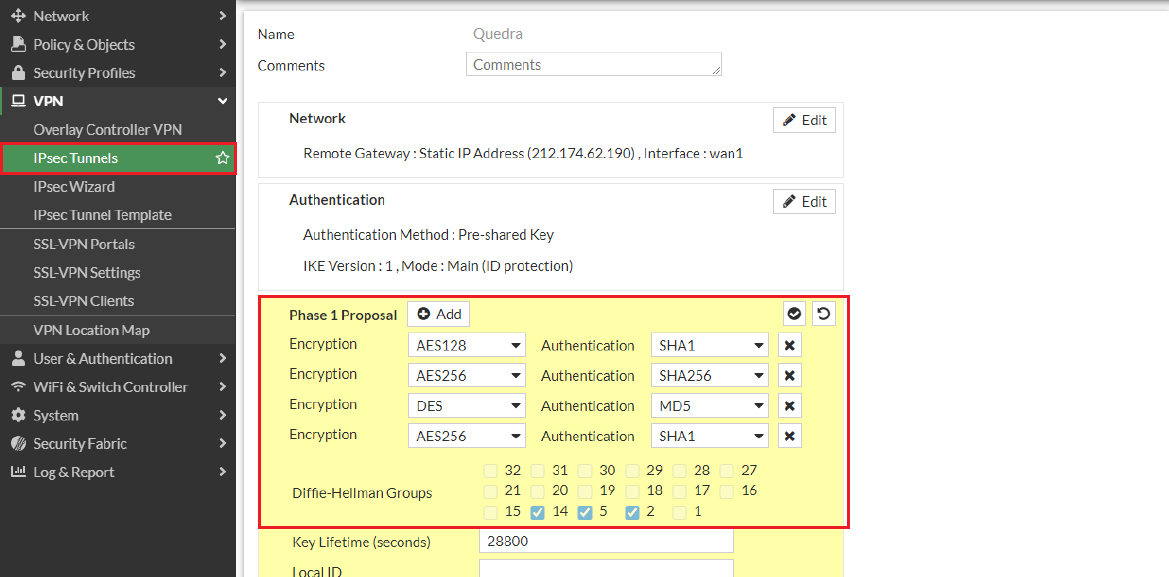Remove the AES128 SHA1 proposal row

pyautogui.click(x=790, y=346)
